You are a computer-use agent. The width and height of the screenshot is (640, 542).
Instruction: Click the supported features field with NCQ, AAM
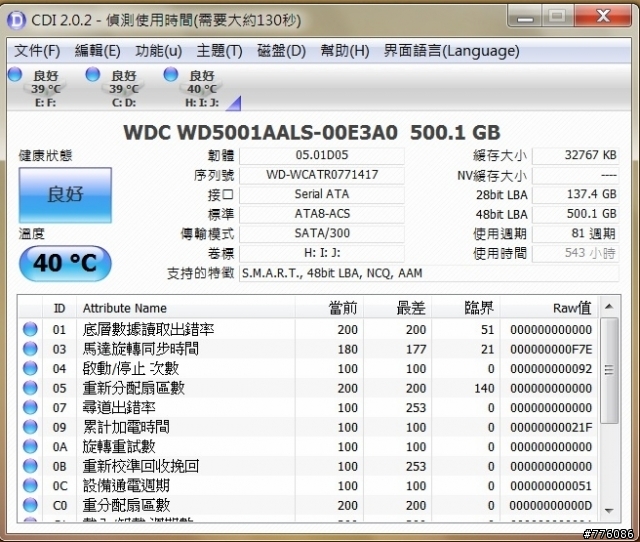pos(429,273)
